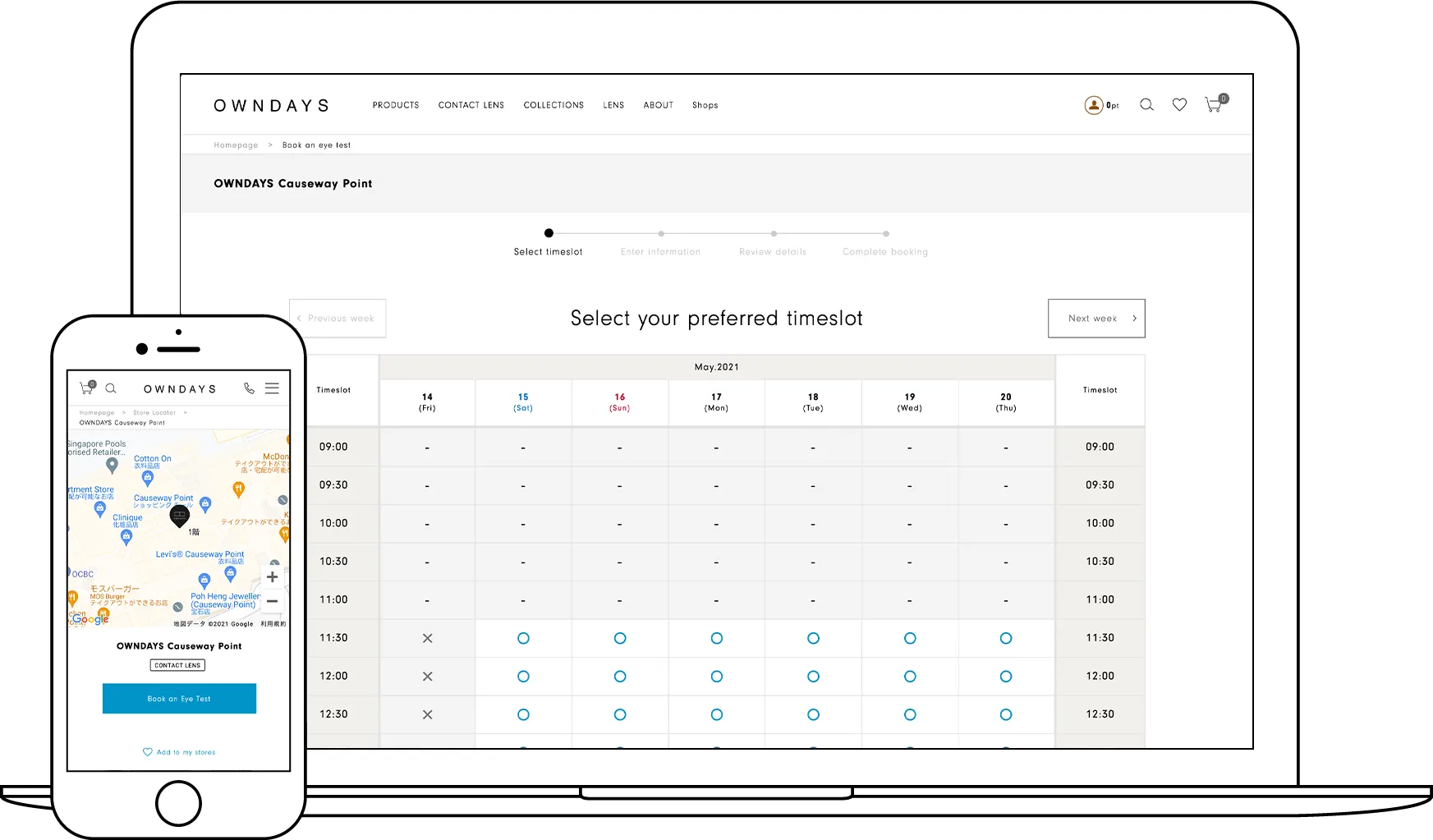Open PRODUCTS menu
This screenshot has width=1433, height=840.
coord(396,105)
